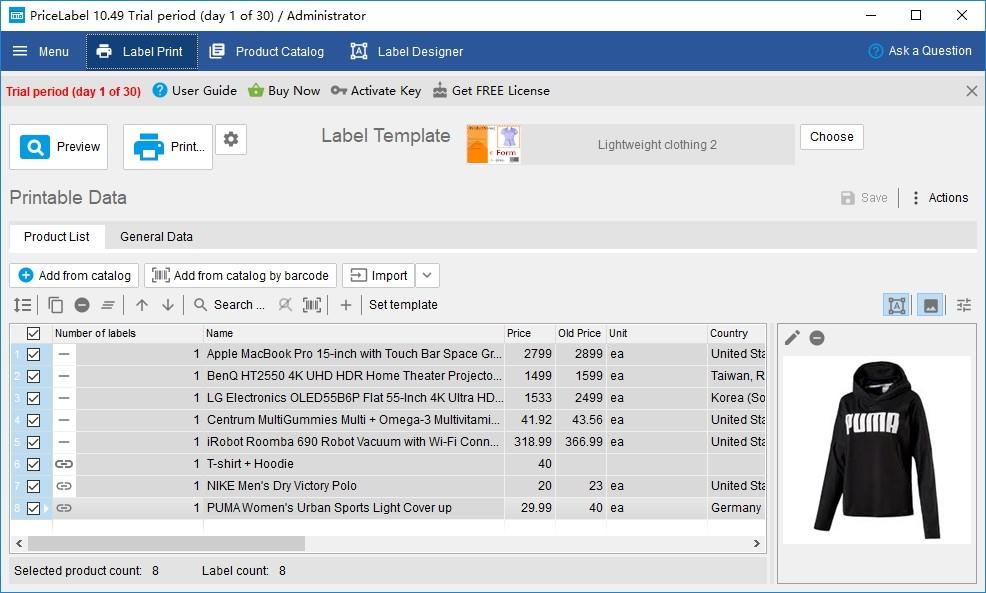Click Ask a Question help link
The width and height of the screenshot is (986, 593).
(x=919, y=51)
